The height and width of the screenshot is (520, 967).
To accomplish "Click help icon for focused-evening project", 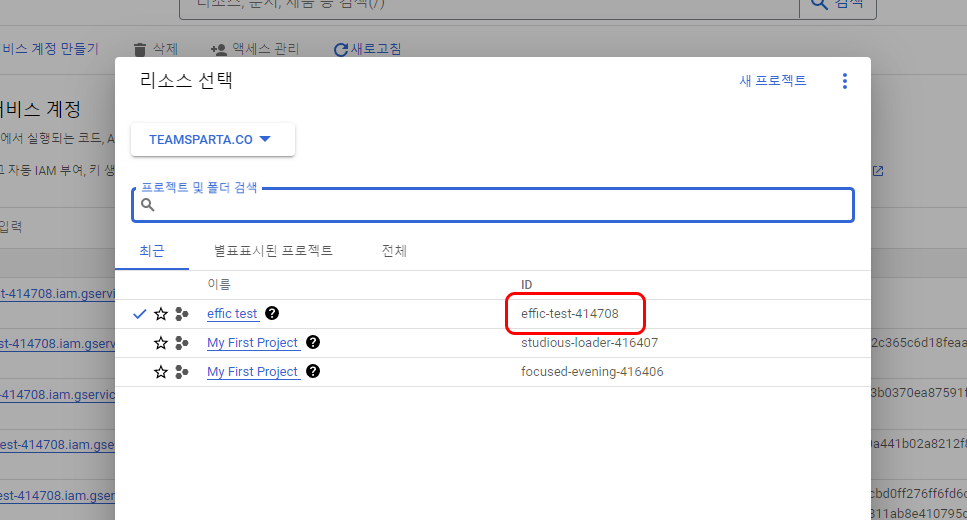I will click(313, 372).
